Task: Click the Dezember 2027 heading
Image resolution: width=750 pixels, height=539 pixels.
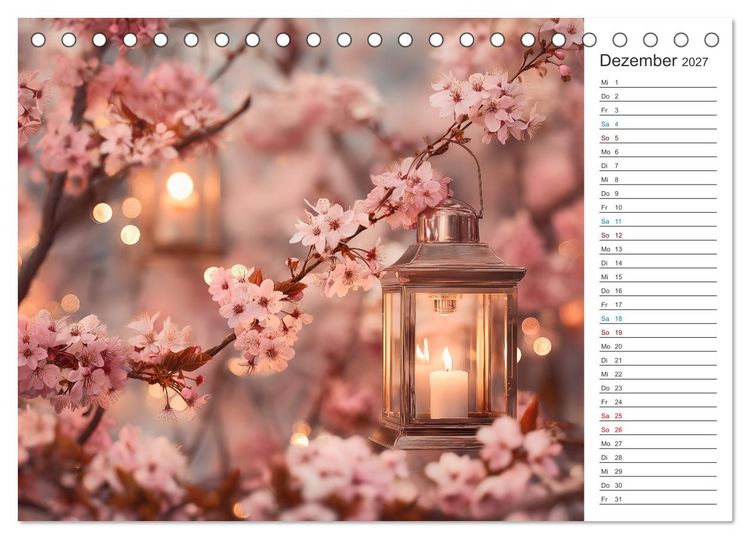Action: (x=653, y=61)
